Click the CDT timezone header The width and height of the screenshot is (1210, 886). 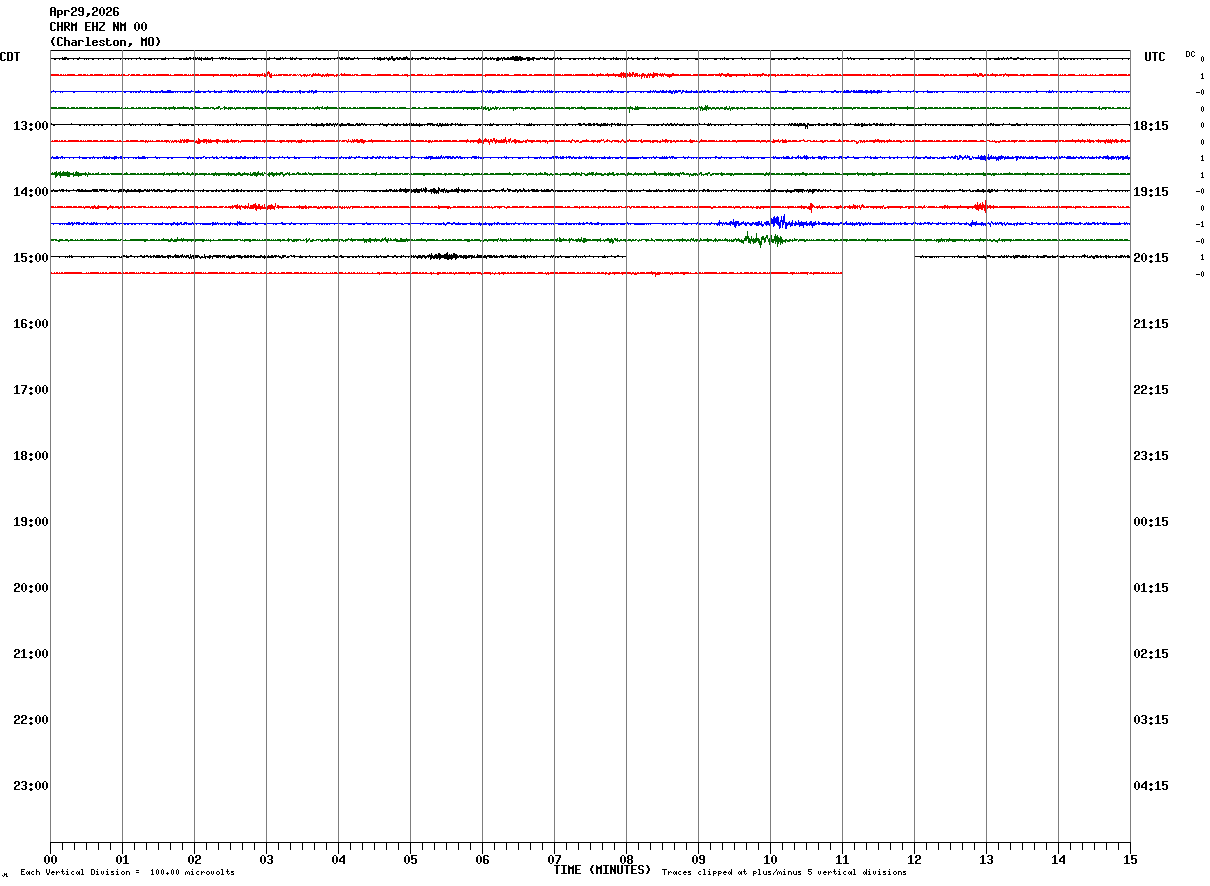click(x=10, y=57)
